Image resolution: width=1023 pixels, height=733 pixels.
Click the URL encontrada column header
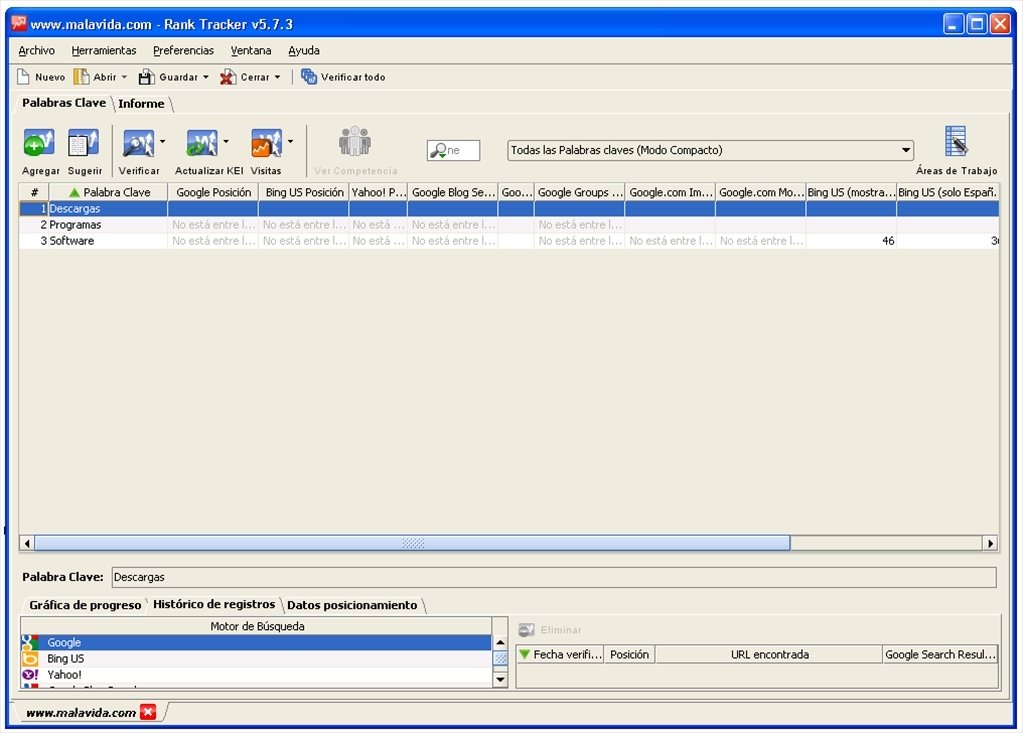[x=769, y=654]
